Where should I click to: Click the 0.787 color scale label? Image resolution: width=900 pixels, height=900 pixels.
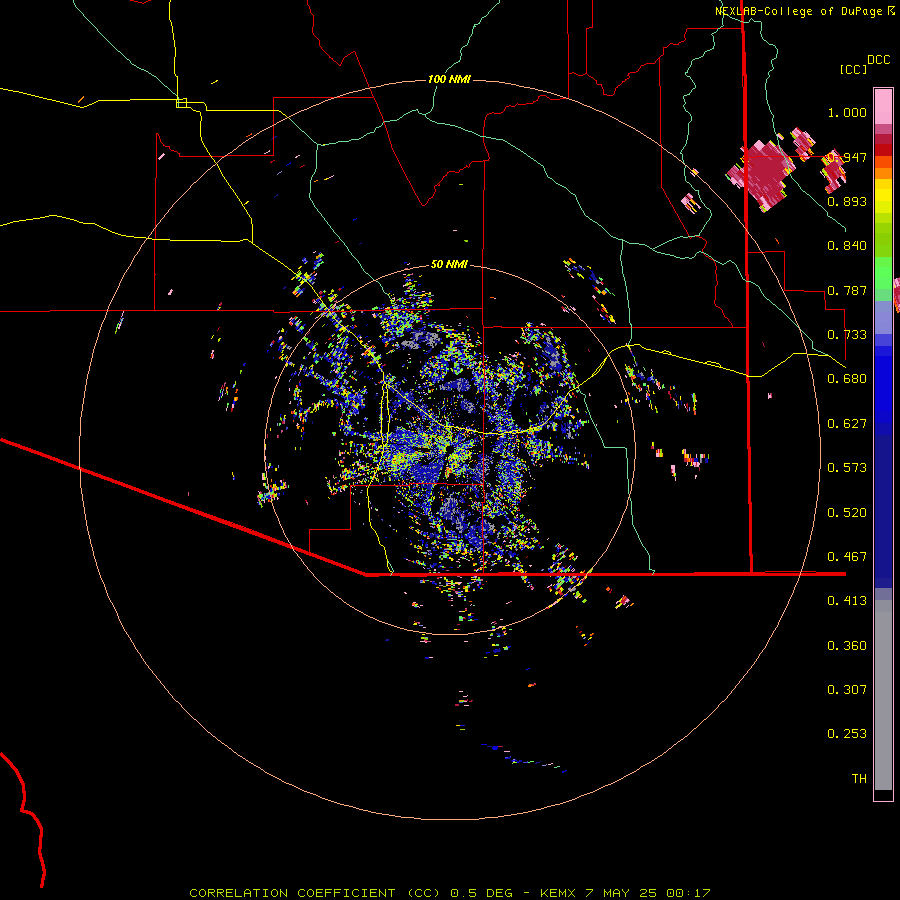click(x=847, y=290)
